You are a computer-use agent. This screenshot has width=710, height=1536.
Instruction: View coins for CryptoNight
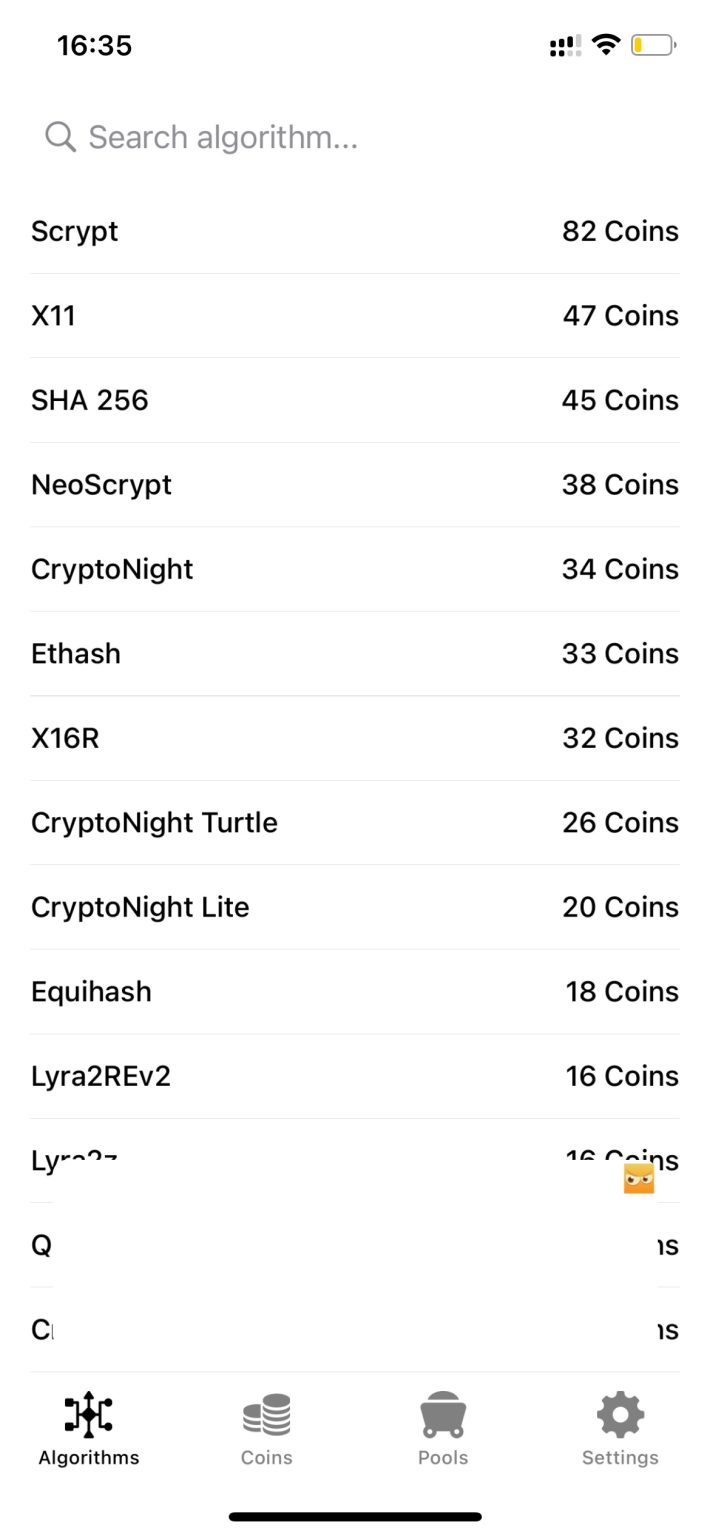pos(355,569)
